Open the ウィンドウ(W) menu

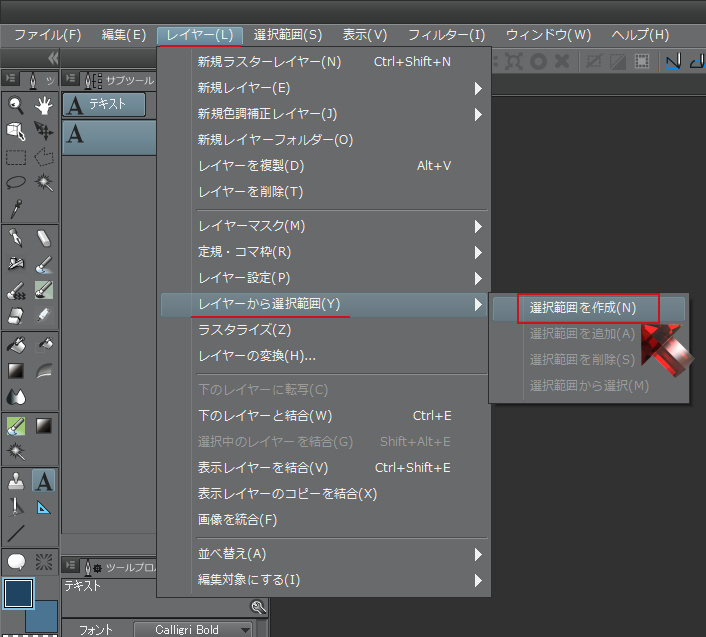pyautogui.click(x=548, y=35)
